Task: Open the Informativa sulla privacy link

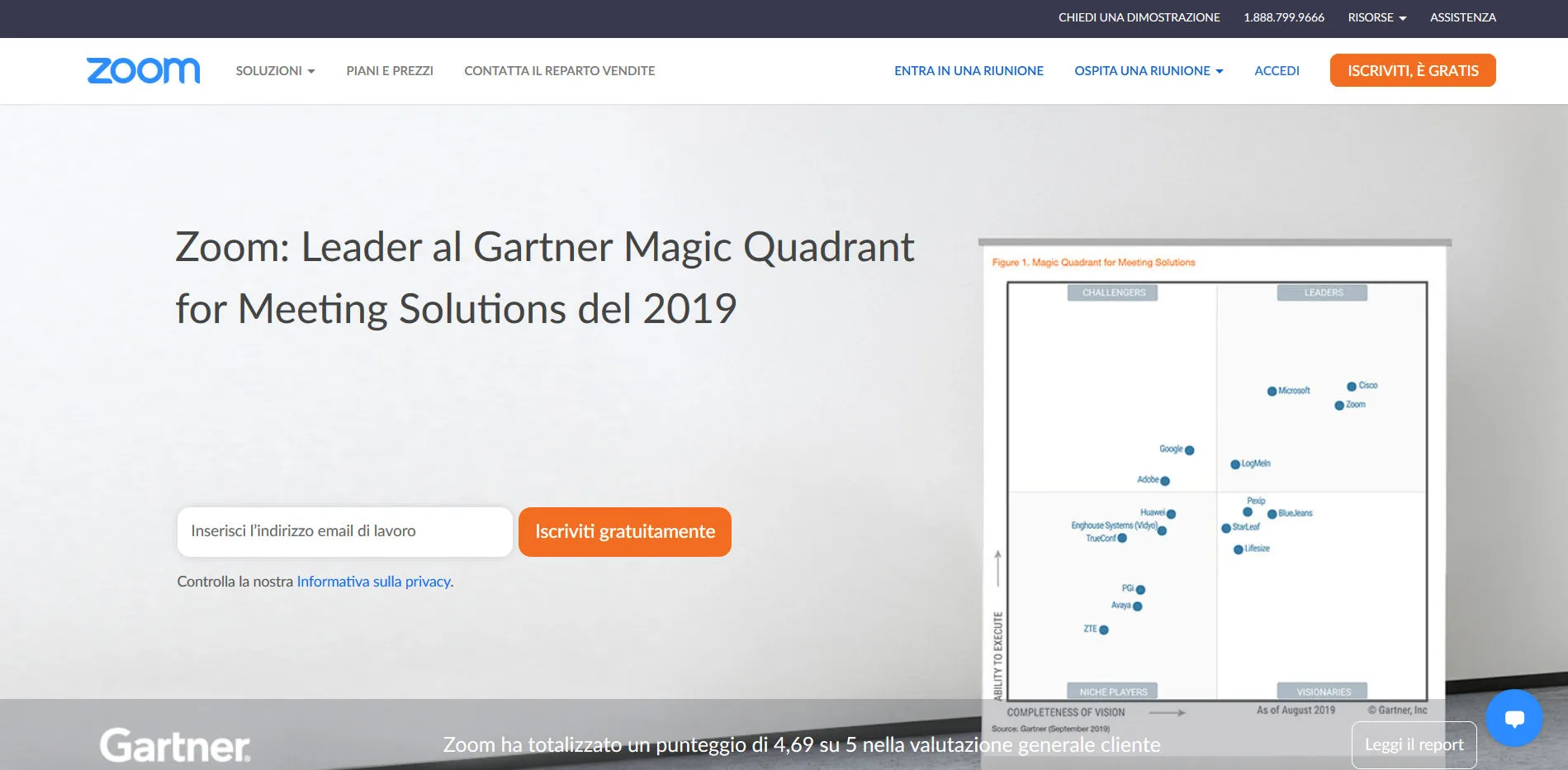Action: [x=373, y=582]
